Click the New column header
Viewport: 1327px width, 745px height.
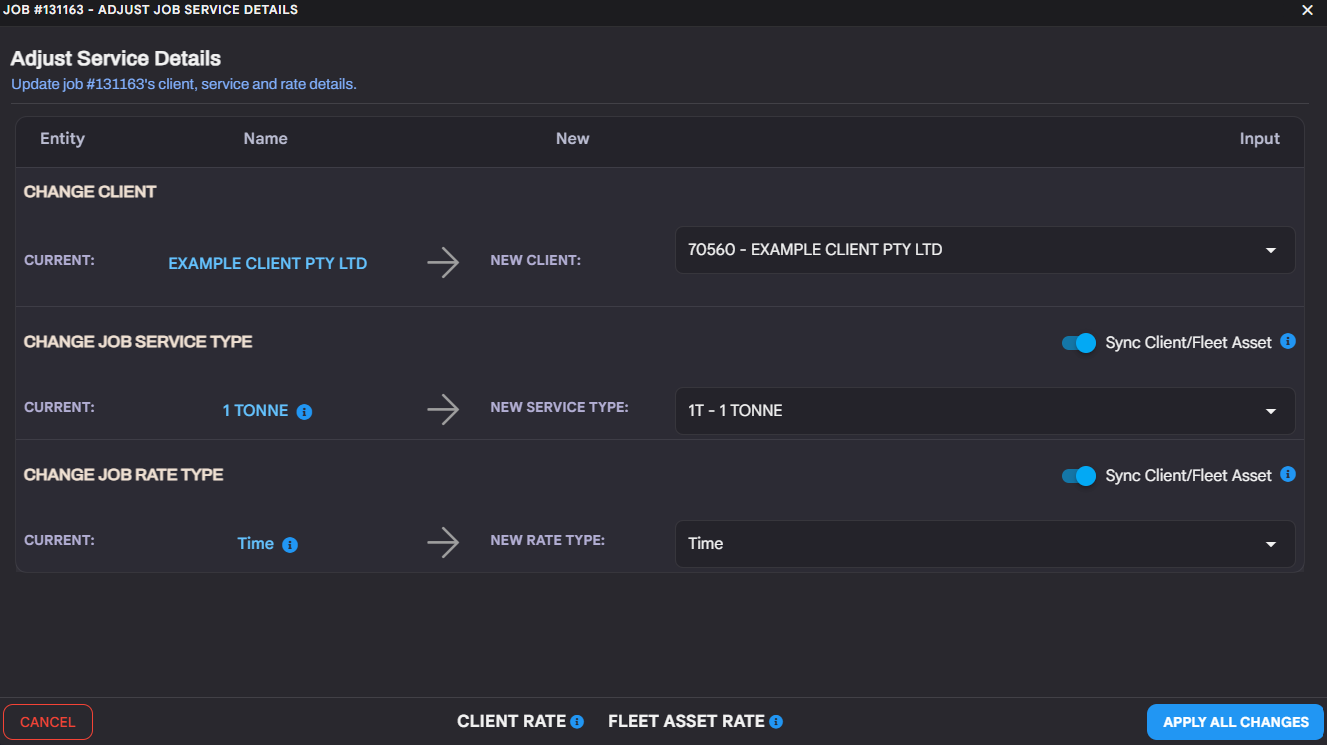(x=572, y=139)
